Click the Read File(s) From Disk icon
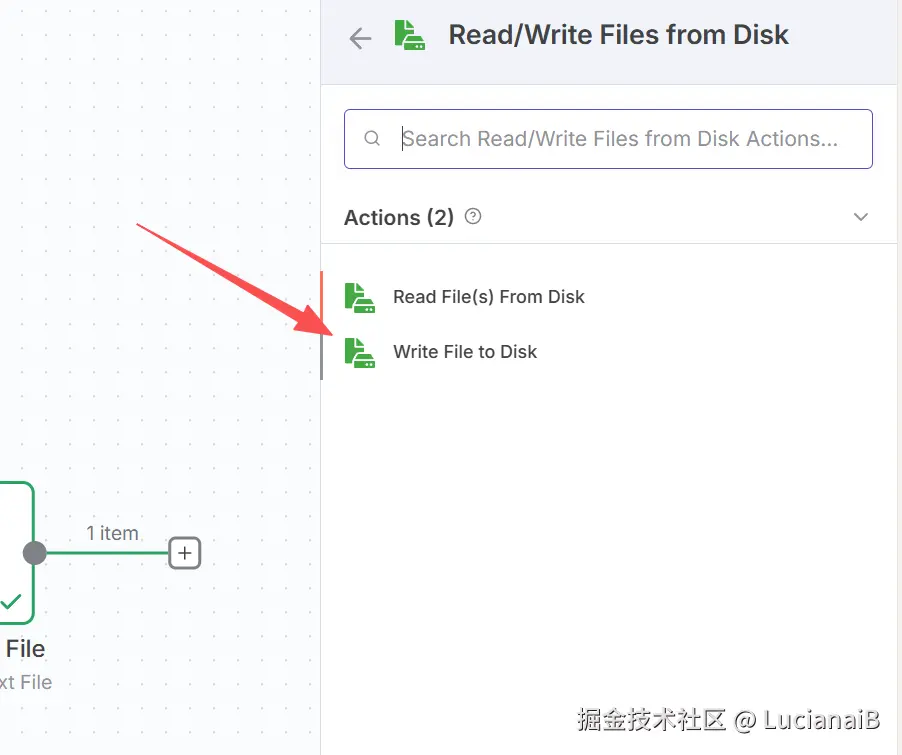 coord(359,297)
